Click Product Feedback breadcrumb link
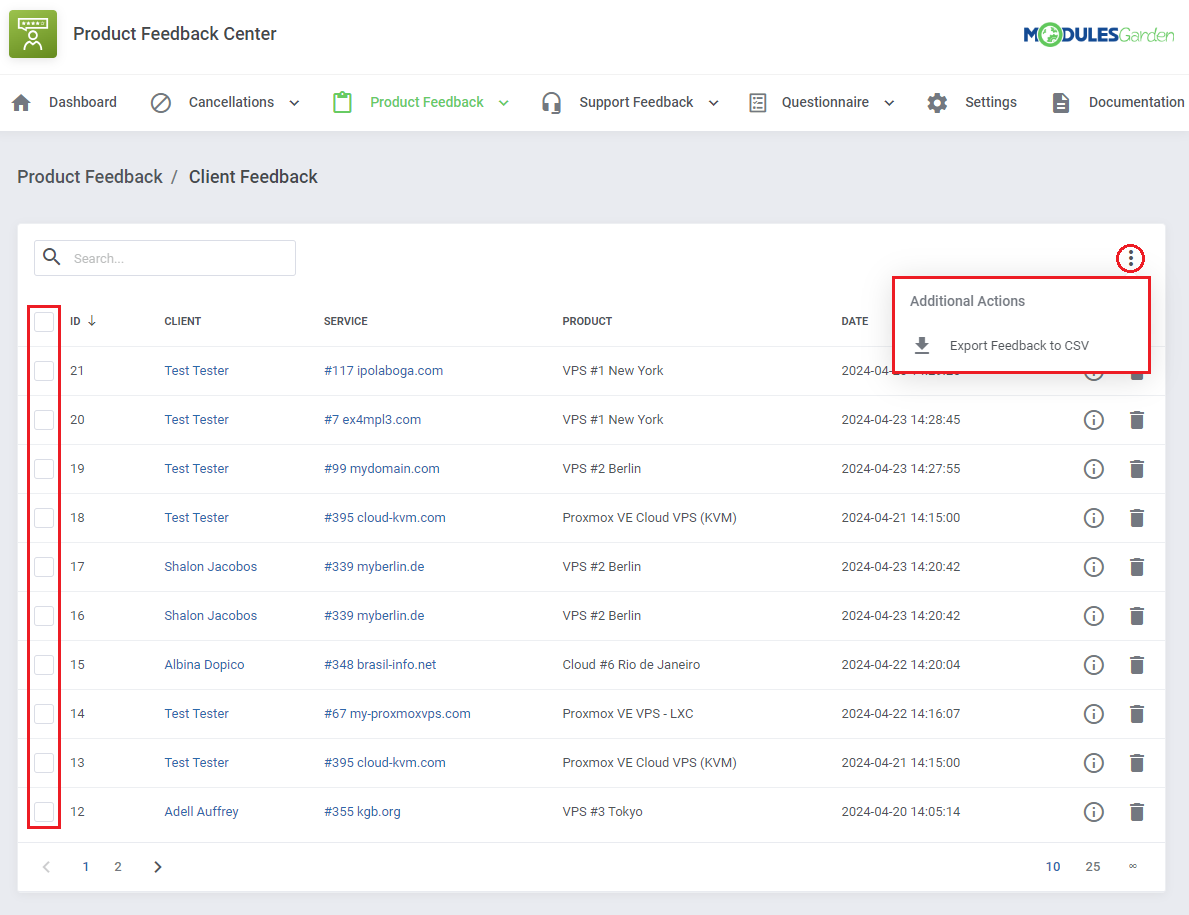This screenshot has height=915, width=1189. (x=89, y=177)
